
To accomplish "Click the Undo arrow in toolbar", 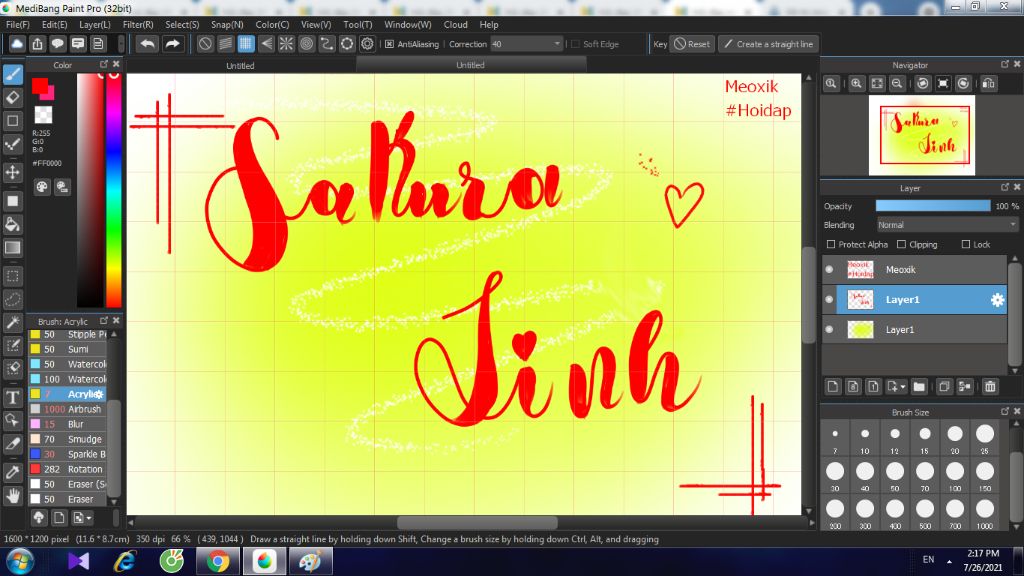I will tap(148, 44).
